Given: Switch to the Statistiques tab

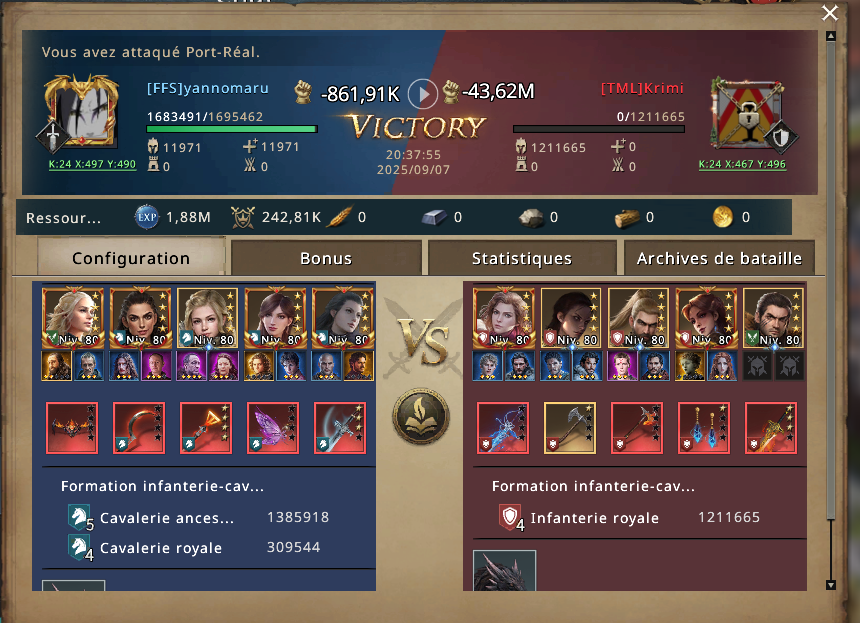Looking at the screenshot, I should (522, 258).
